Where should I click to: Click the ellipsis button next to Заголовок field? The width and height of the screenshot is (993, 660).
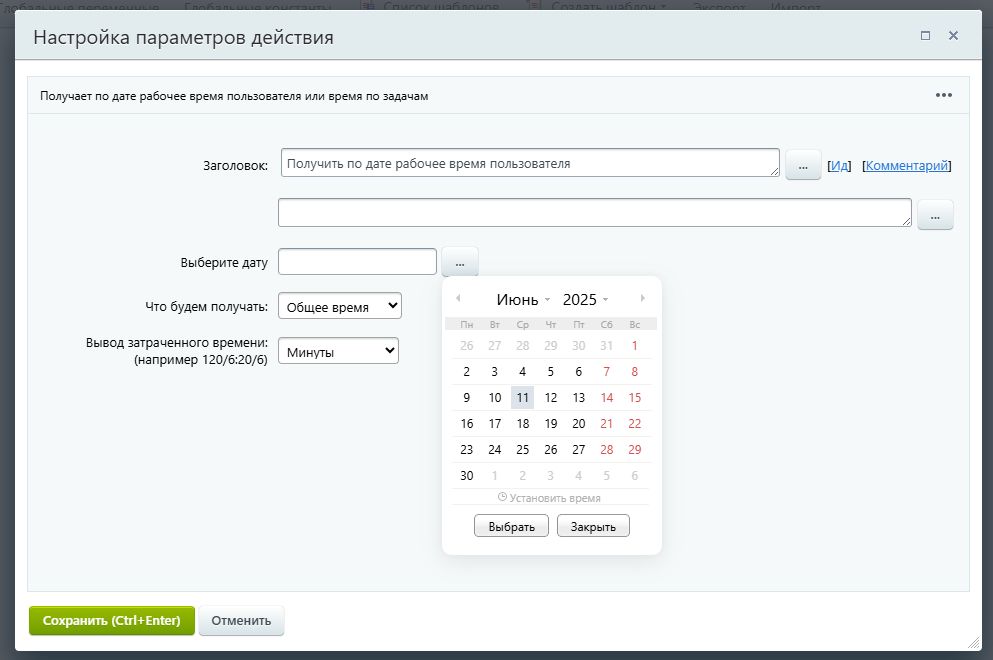(802, 164)
